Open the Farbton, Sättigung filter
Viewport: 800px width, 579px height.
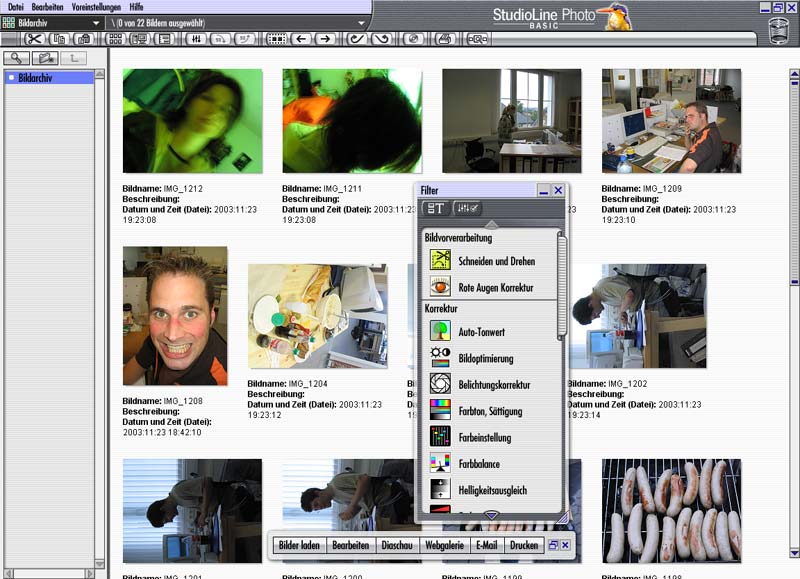coord(476,411)
